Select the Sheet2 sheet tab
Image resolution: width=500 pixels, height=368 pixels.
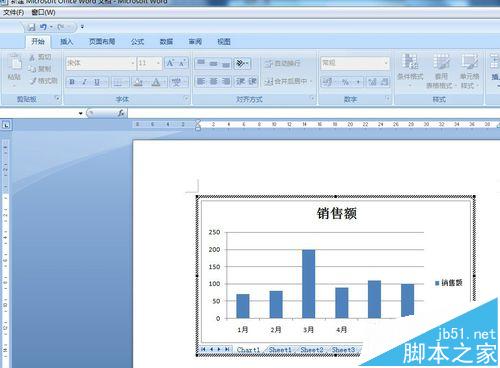tap(312, 350)
